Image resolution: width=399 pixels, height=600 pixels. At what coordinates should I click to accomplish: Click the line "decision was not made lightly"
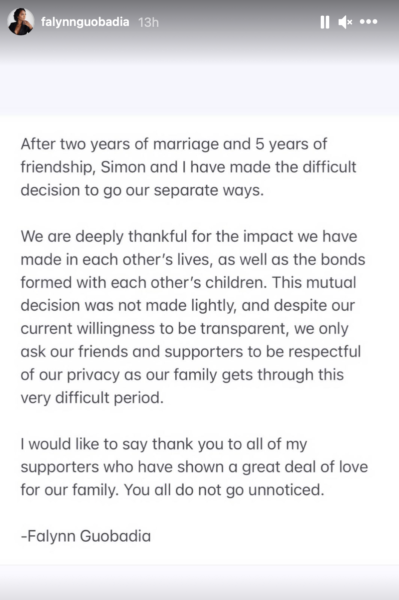[188, 305]
